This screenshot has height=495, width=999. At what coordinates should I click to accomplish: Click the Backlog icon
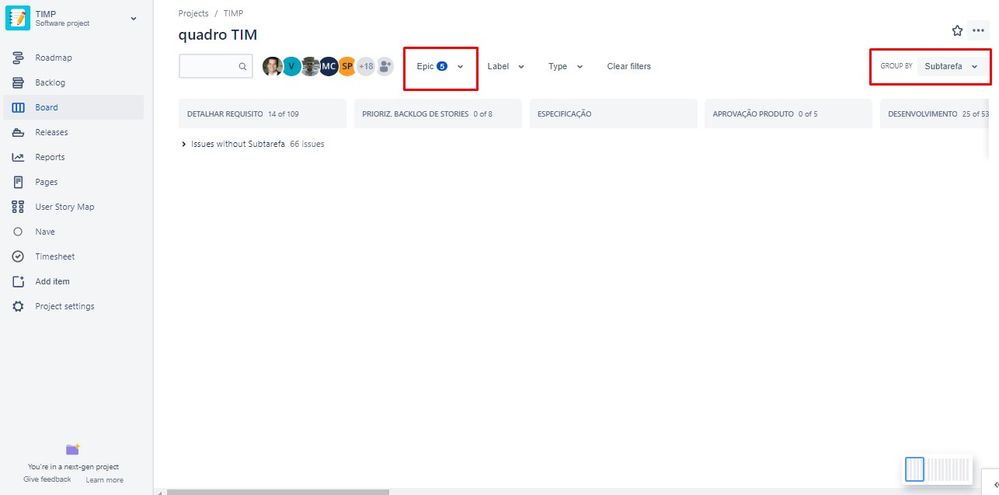click(18, 83)
